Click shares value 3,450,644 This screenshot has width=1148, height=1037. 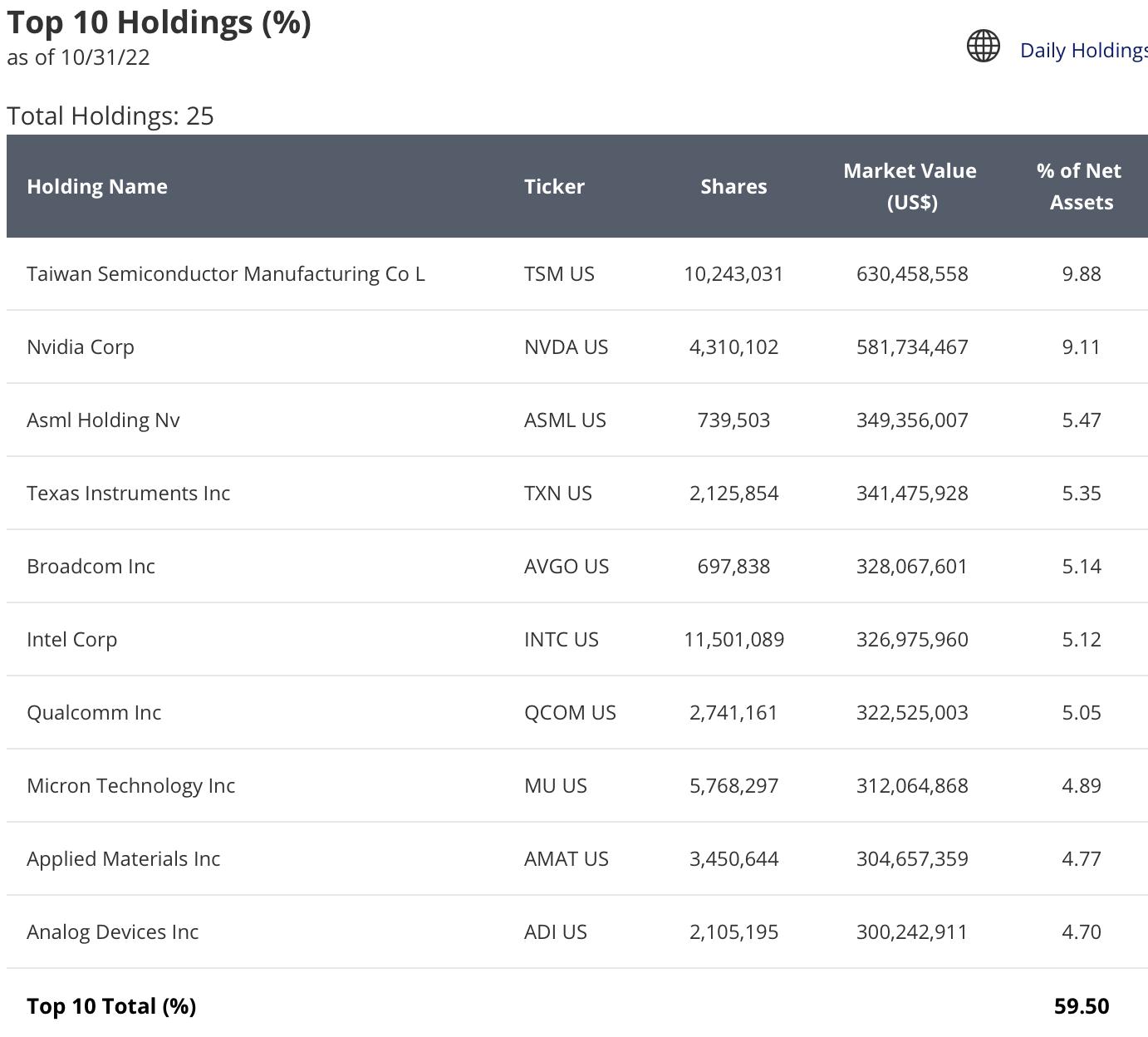[x=733, y=859]
